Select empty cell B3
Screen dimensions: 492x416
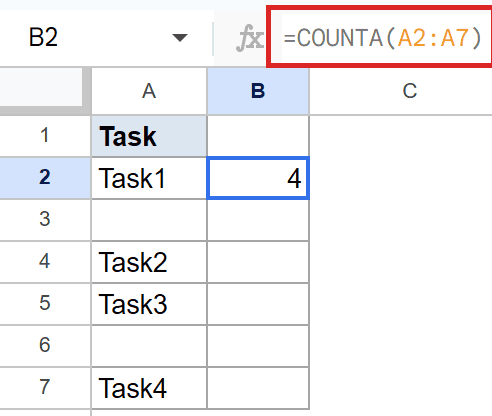tap(258, 220)
